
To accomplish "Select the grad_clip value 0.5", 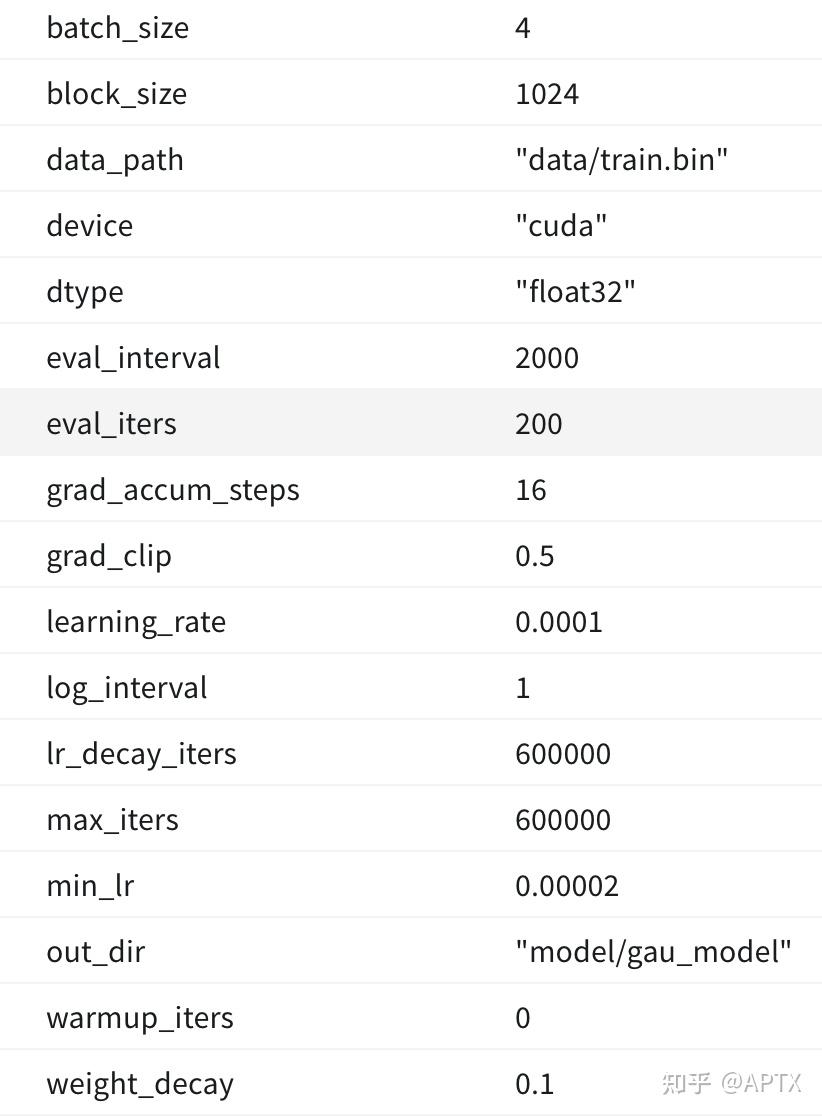I will pos(534,556).
